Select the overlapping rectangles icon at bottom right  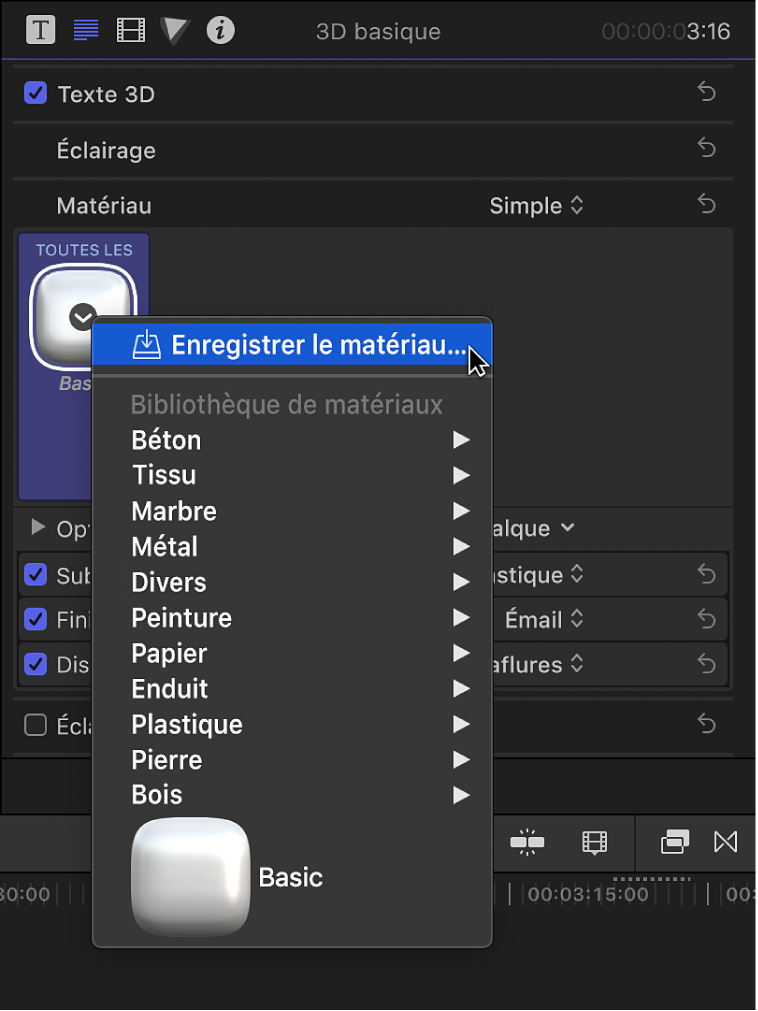pos(674,843)
